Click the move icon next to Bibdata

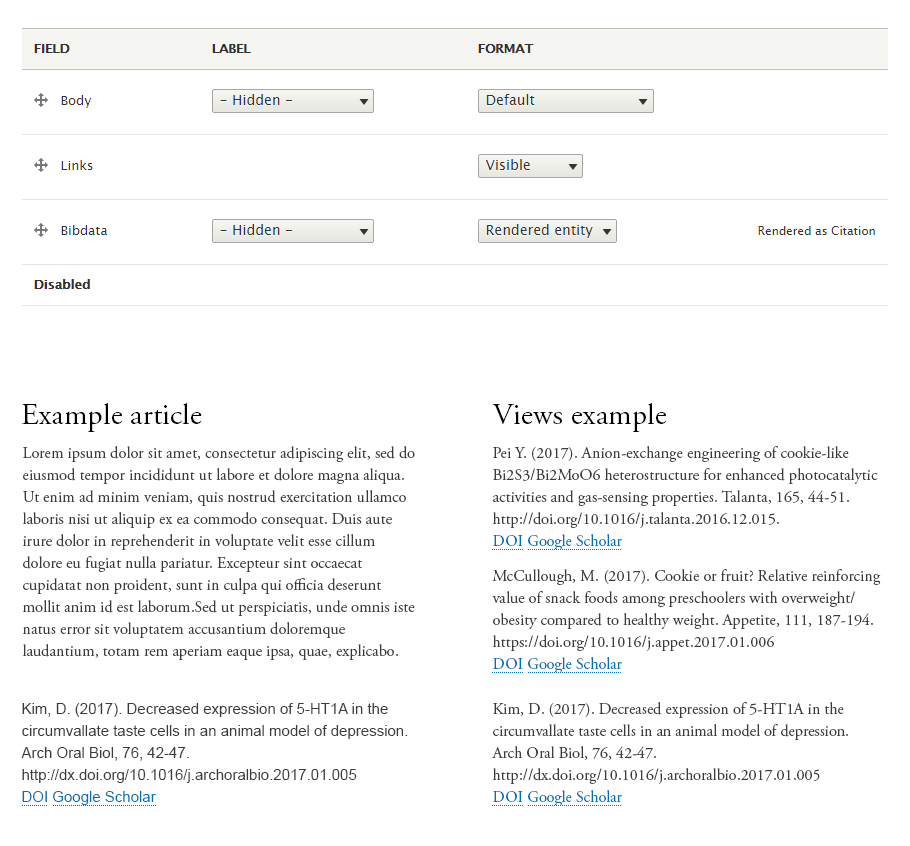41,230
